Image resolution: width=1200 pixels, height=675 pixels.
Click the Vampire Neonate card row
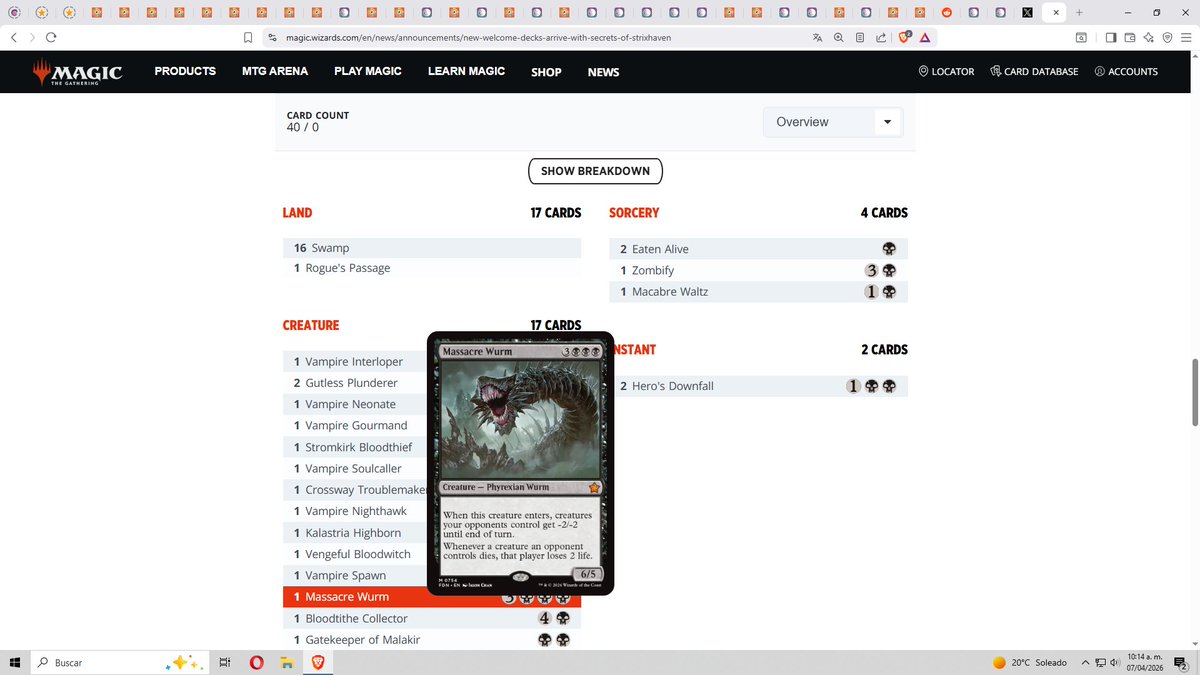click(x=355, y=404)
